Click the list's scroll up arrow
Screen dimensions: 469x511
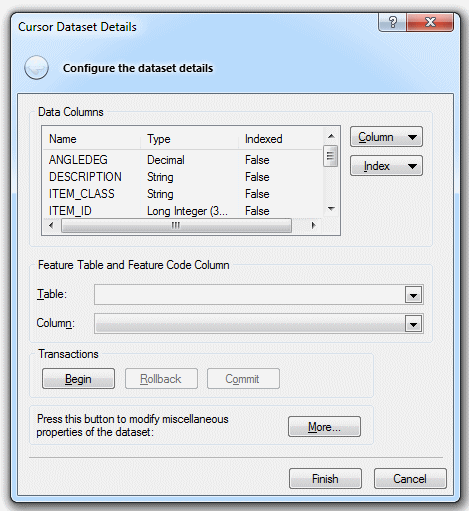click(x=331, y=136)
